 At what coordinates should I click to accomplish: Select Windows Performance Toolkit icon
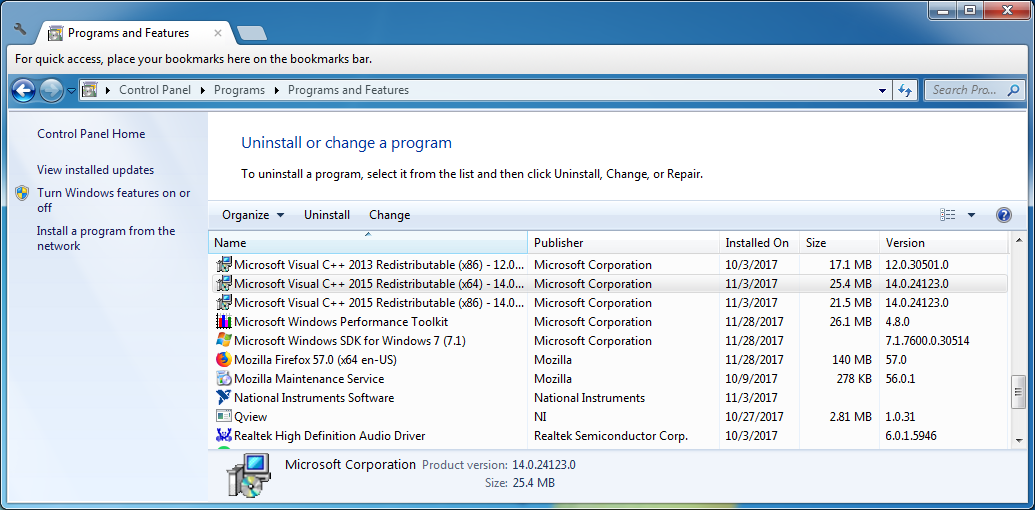click(224, 322)
